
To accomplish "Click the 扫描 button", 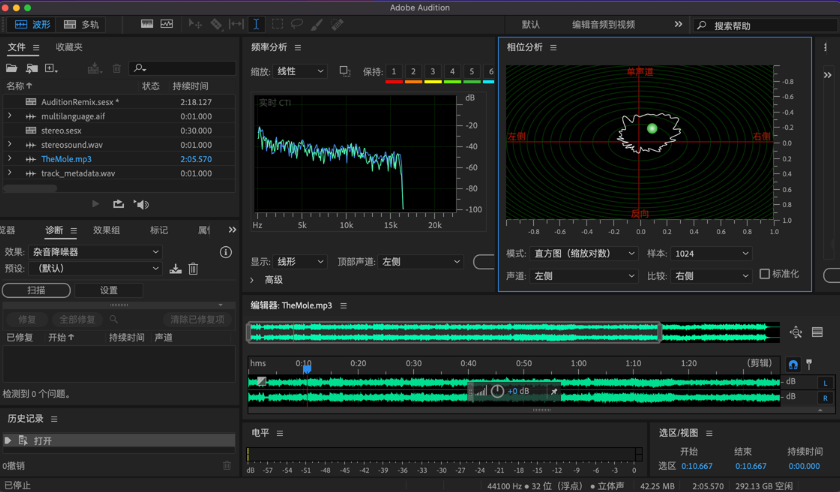I will [x=36, y=290].
